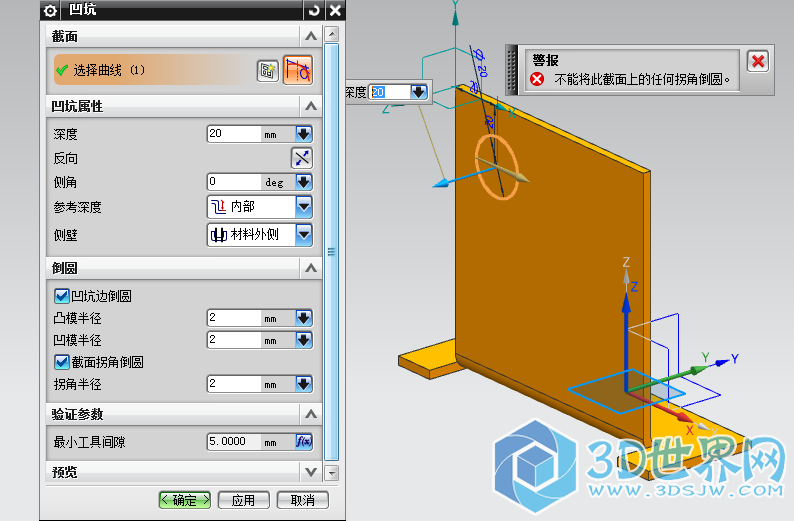The height and width of the screenshot is (521, 794).
Task: Click the 反向 reverse direction icon
Action: pyautogui.click(x=302, y=158)
